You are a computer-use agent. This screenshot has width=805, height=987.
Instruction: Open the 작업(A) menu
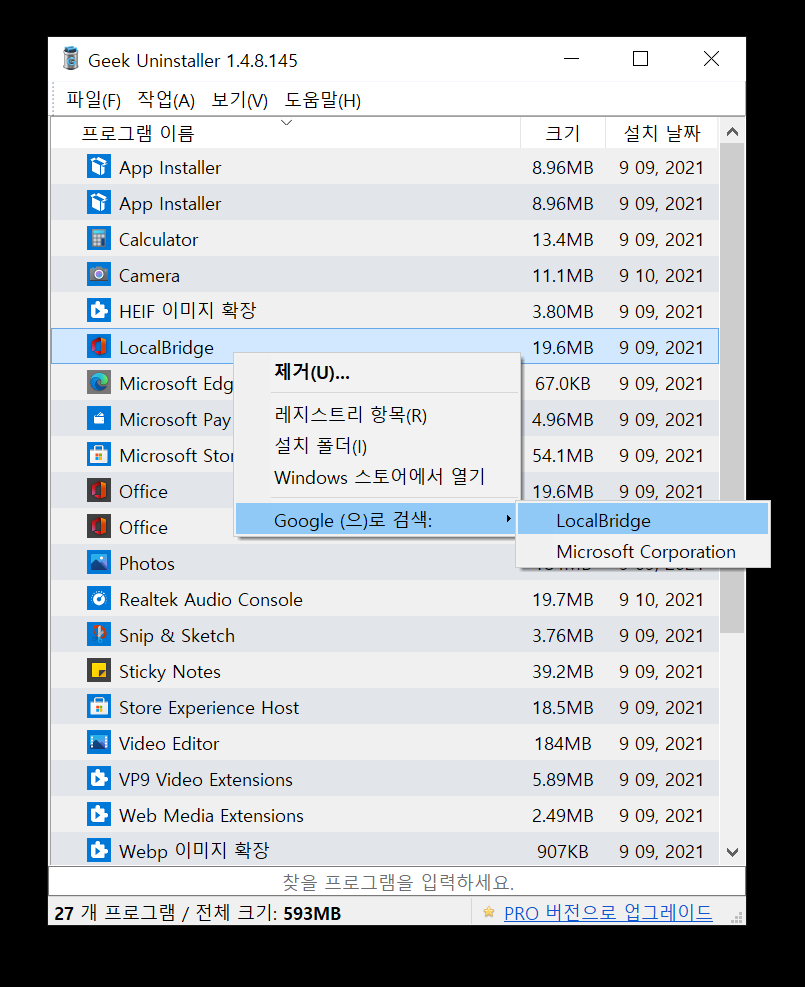coord(166,99)
